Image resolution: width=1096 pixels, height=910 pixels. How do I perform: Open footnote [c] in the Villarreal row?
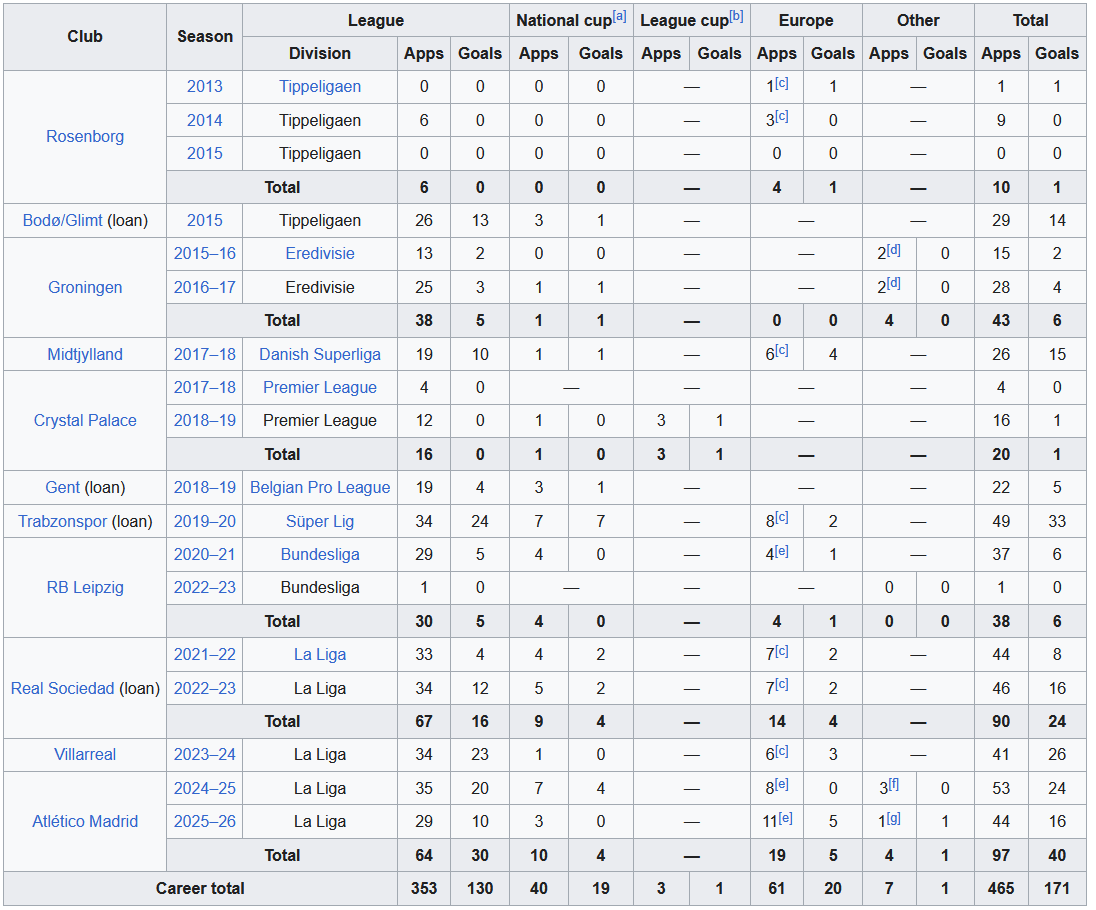click(x=781, y=751)
